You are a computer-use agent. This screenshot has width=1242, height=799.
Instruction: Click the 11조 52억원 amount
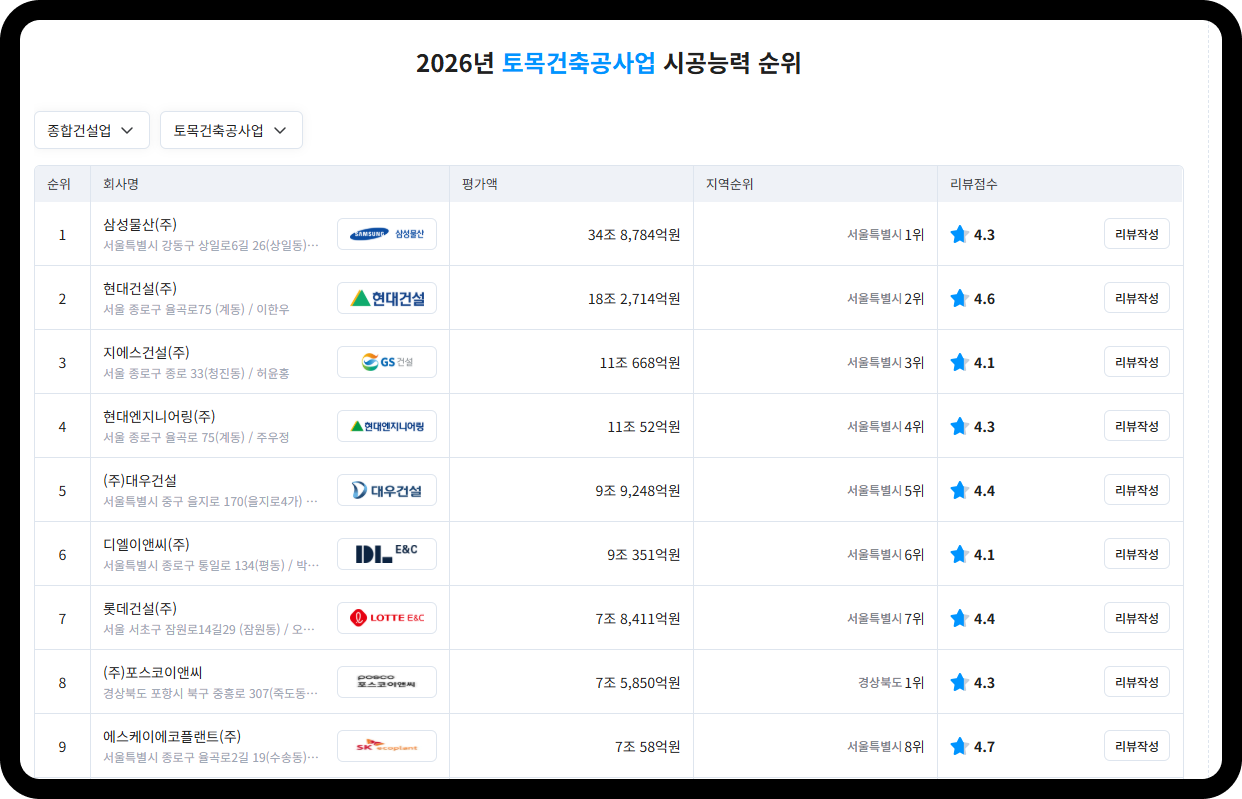click(644, 427)
